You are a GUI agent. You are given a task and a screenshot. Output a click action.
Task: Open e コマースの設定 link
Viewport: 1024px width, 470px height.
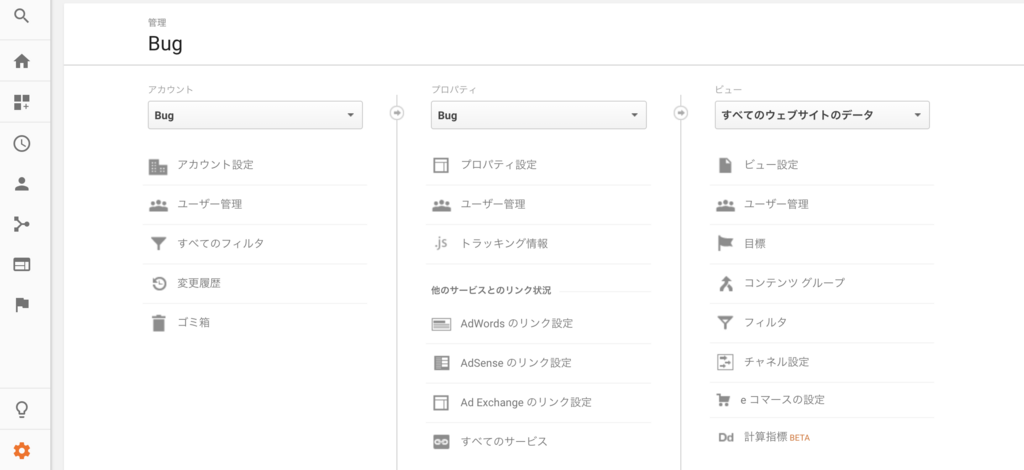[x=782, y=400]
